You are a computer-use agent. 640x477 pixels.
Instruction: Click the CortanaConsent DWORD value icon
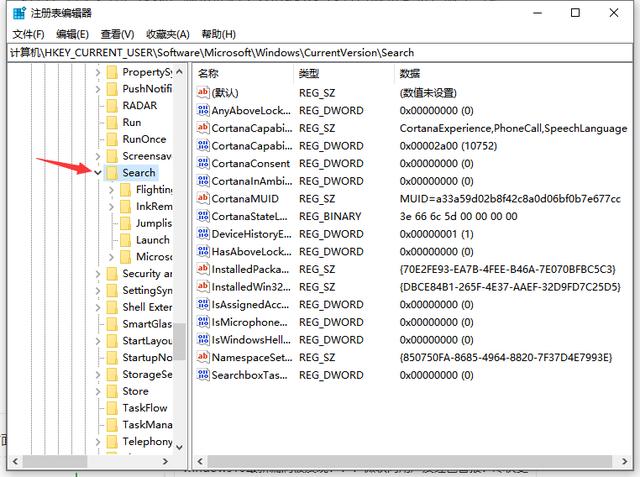coord(203,163)
